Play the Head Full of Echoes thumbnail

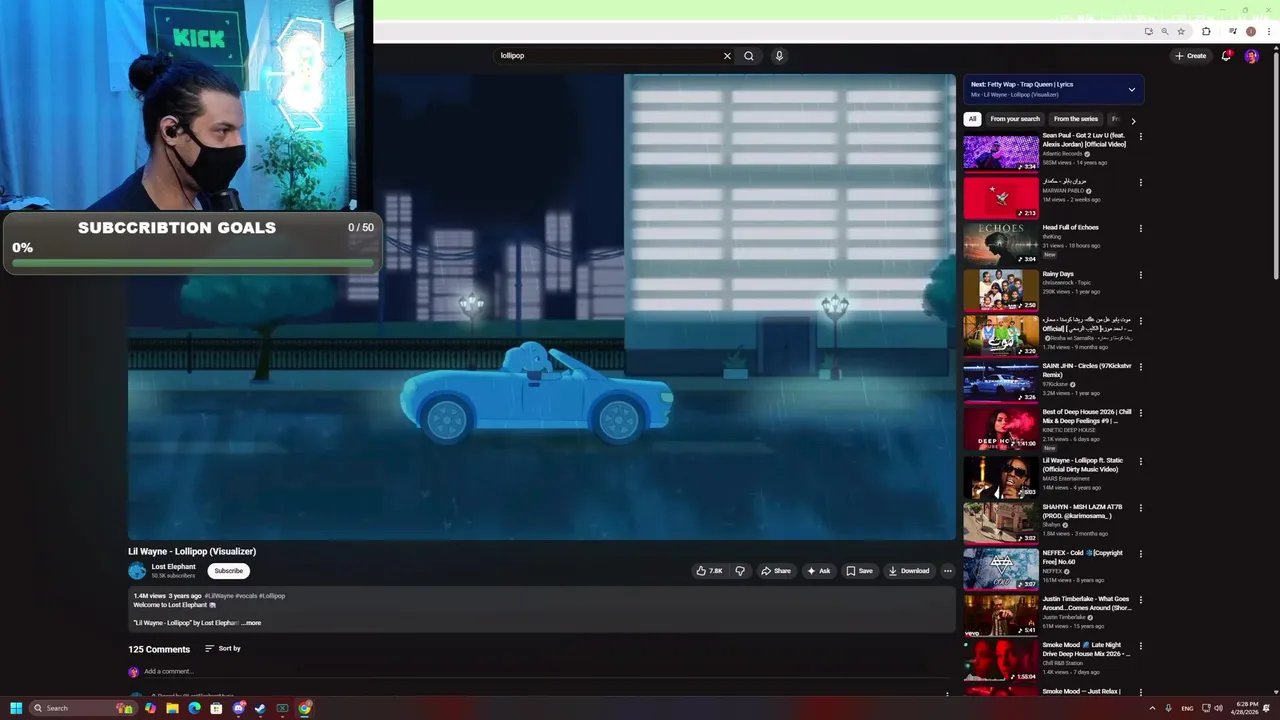(x=1001, y=244)
